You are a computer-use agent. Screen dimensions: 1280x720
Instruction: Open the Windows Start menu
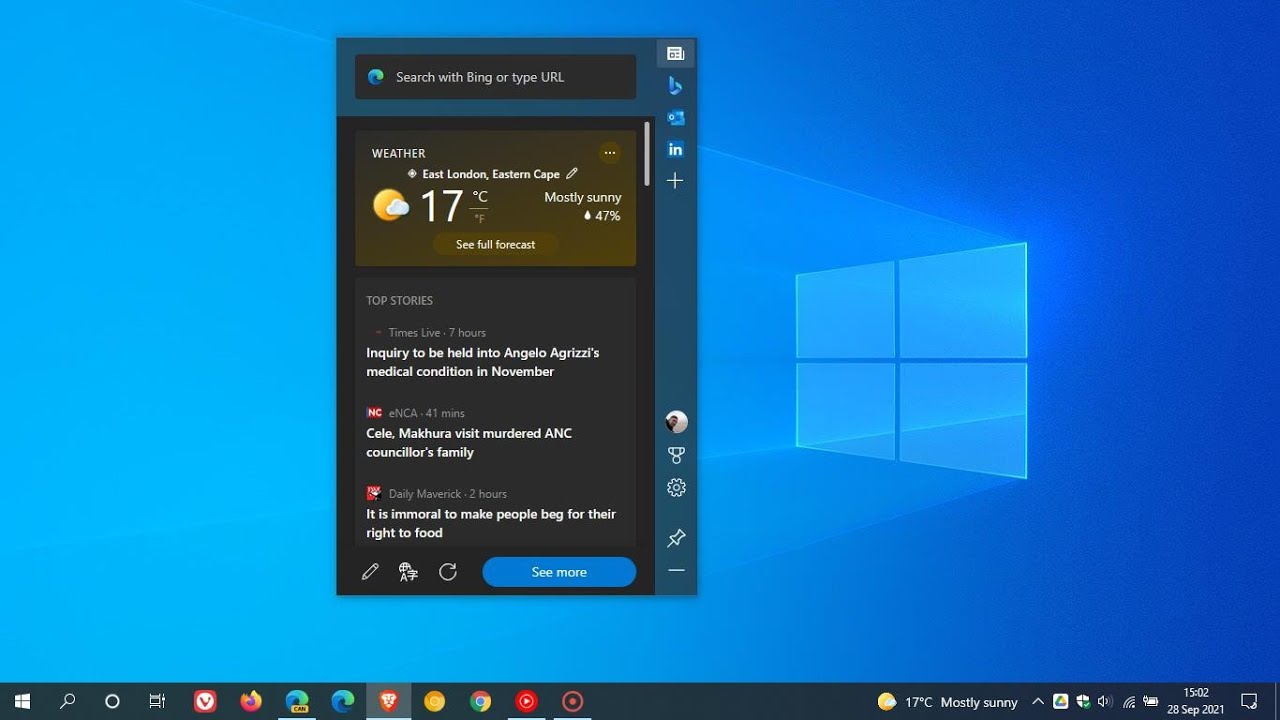click(22, 701)
